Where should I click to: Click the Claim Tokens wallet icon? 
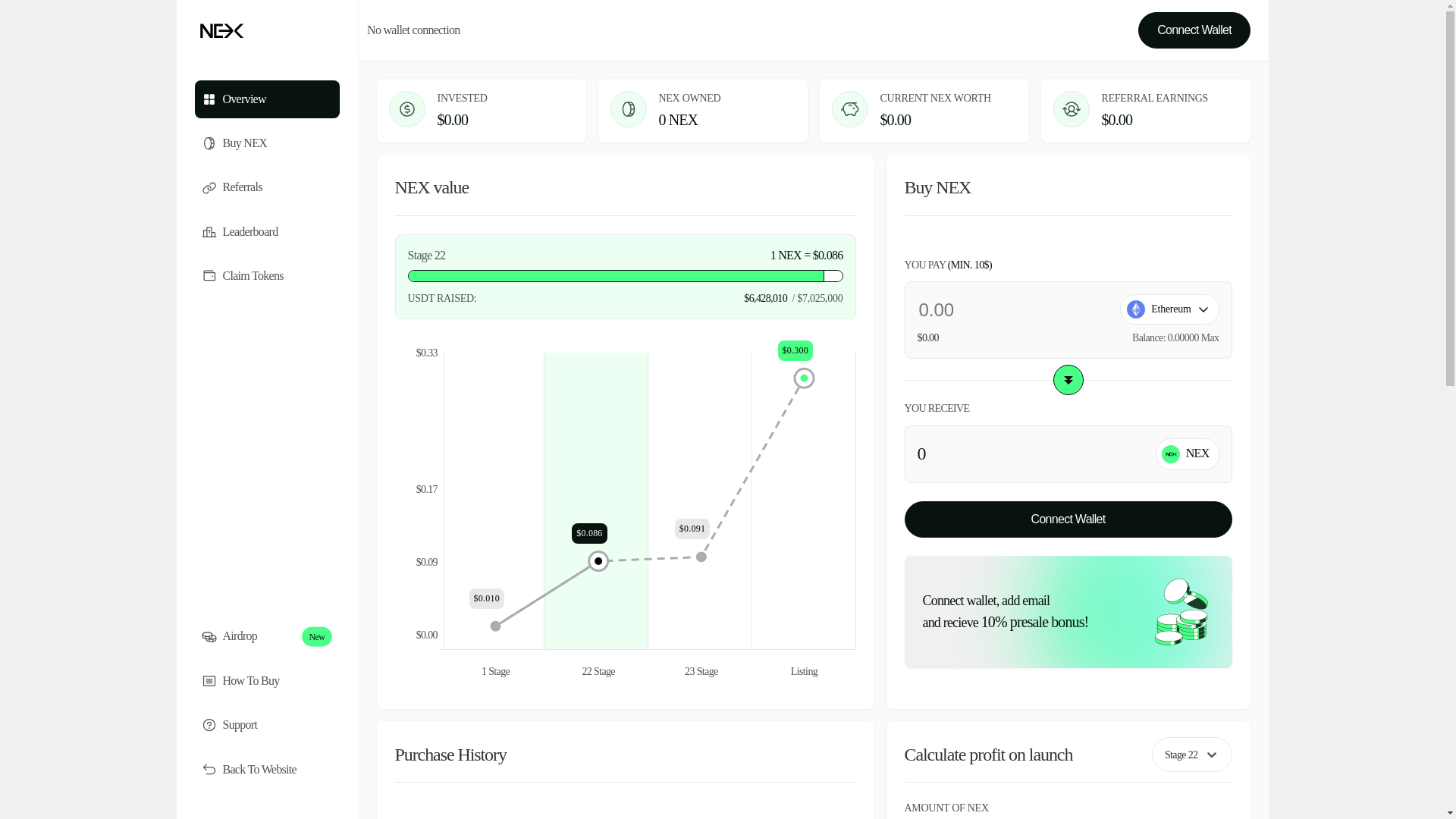209,276
